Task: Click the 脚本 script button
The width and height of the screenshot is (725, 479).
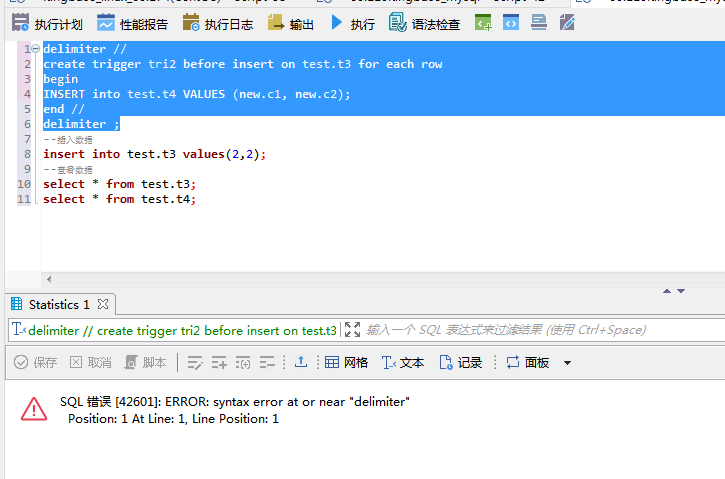Action: click(x=145, y=362)
